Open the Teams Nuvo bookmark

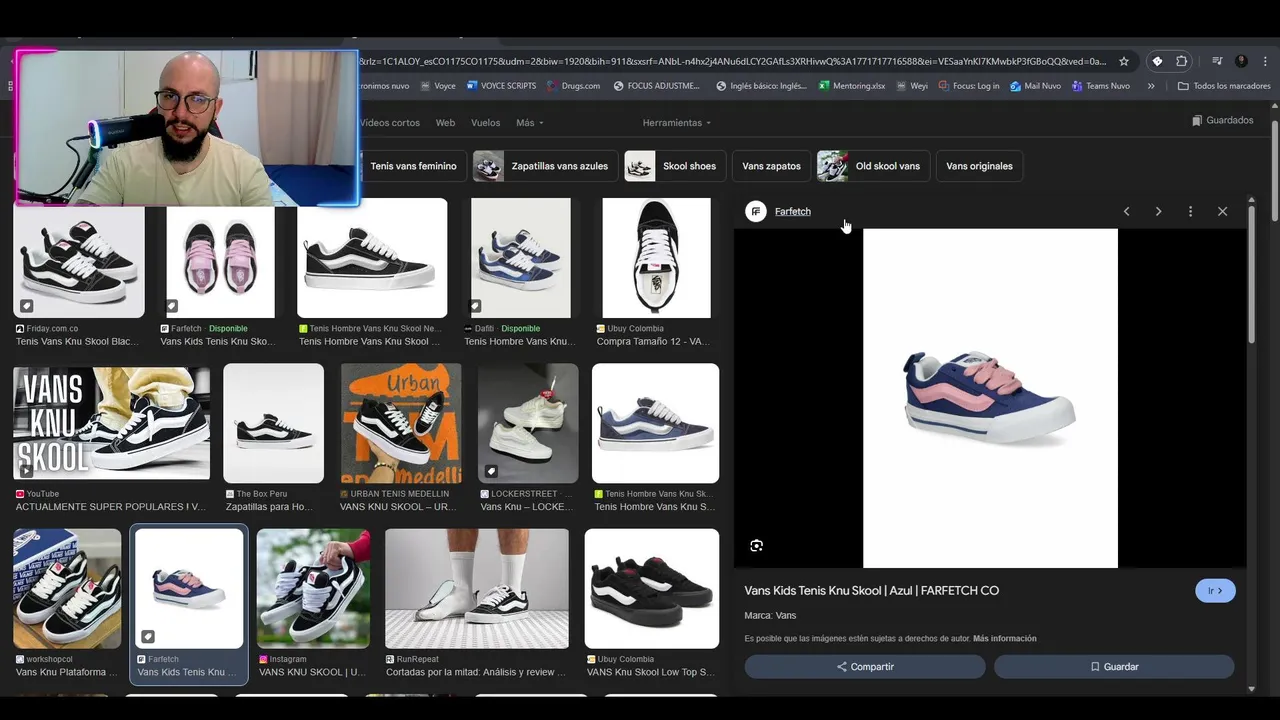(1100, 86)
